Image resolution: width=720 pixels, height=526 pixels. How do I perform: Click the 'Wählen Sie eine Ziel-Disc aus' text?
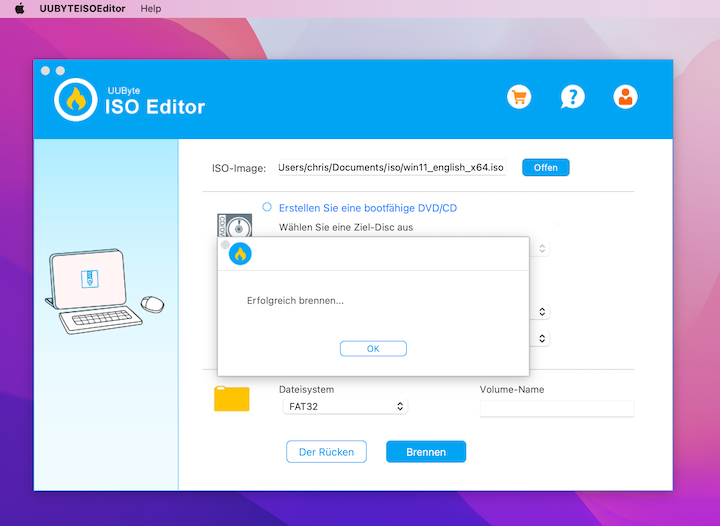click(x=346, y=227)
